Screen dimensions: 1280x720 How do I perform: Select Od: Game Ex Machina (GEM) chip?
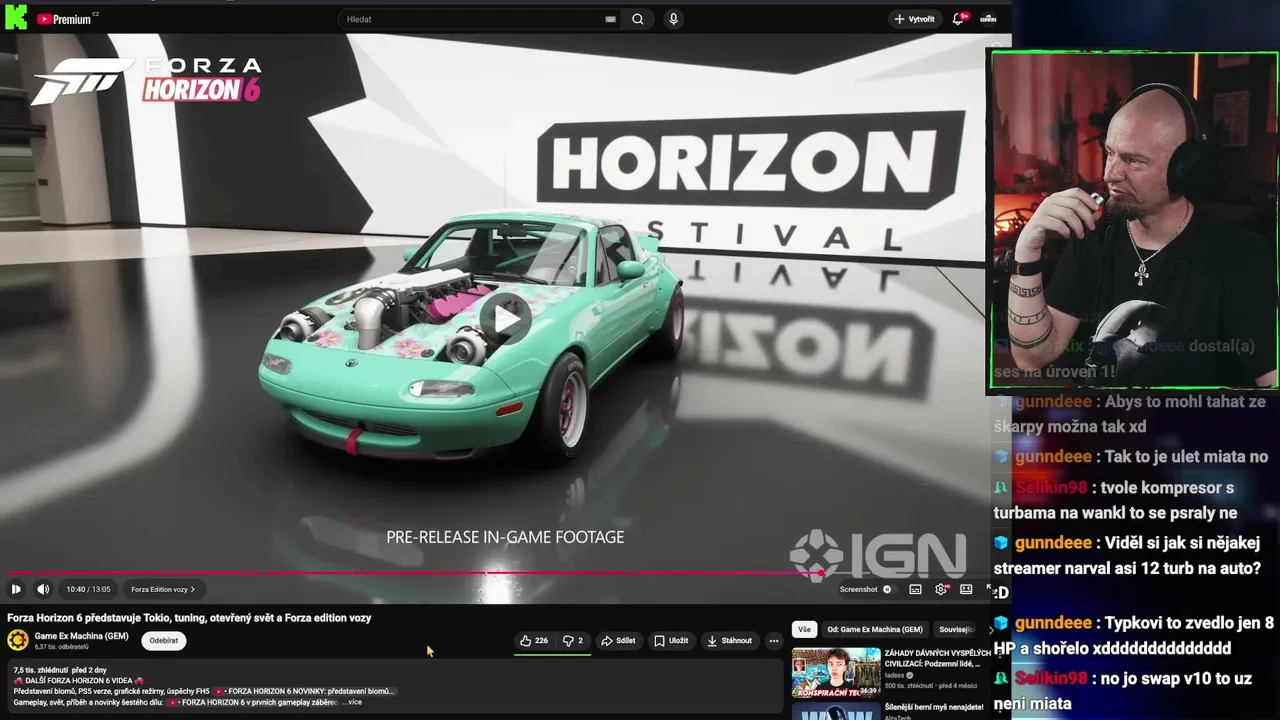click(875, 630)
